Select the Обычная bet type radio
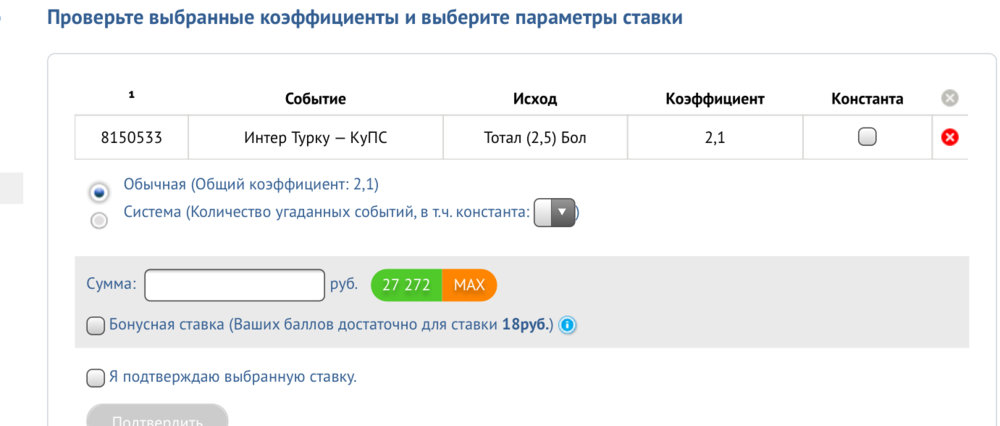Image resolution: width=1000 pixels, height=426 pixels. point(99,191)
